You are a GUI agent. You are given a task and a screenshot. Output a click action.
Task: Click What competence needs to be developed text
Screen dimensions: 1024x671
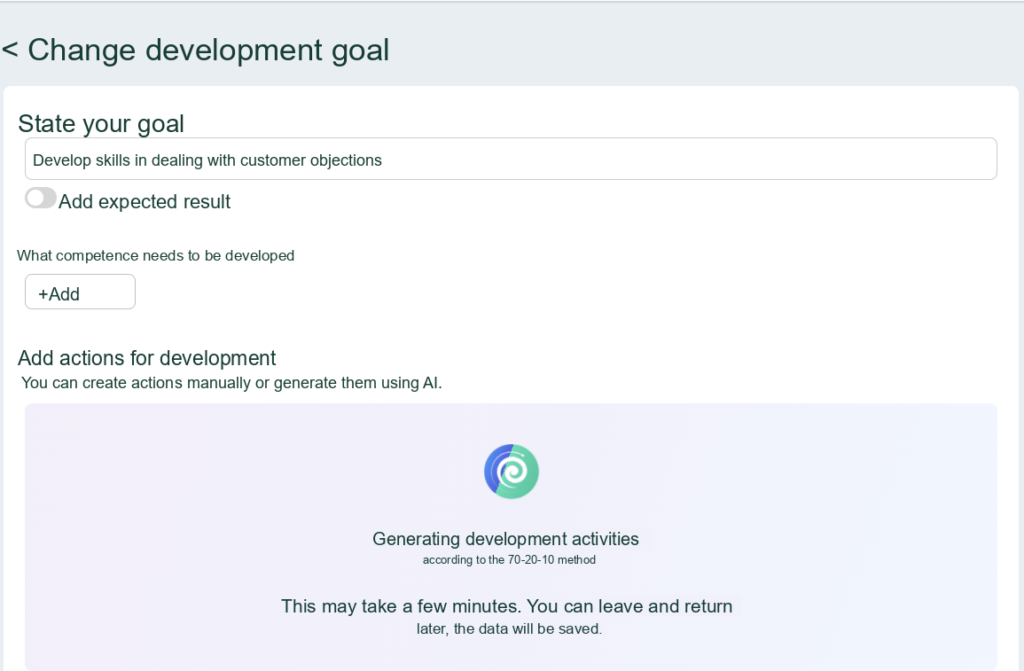click(x=155, y=255)
